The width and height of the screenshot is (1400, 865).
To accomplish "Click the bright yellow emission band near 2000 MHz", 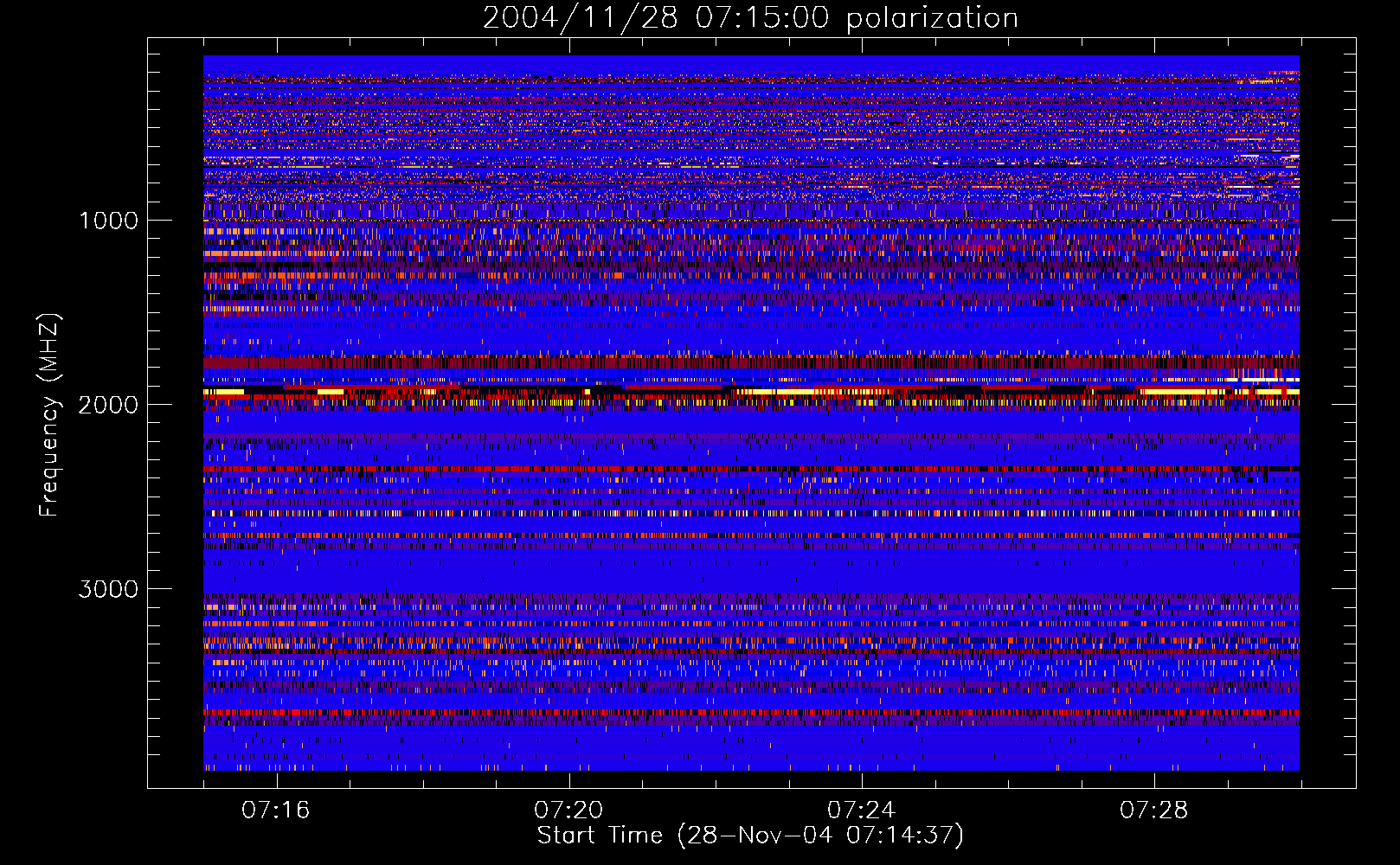I will pyautogui.click(x=751, y=392).
